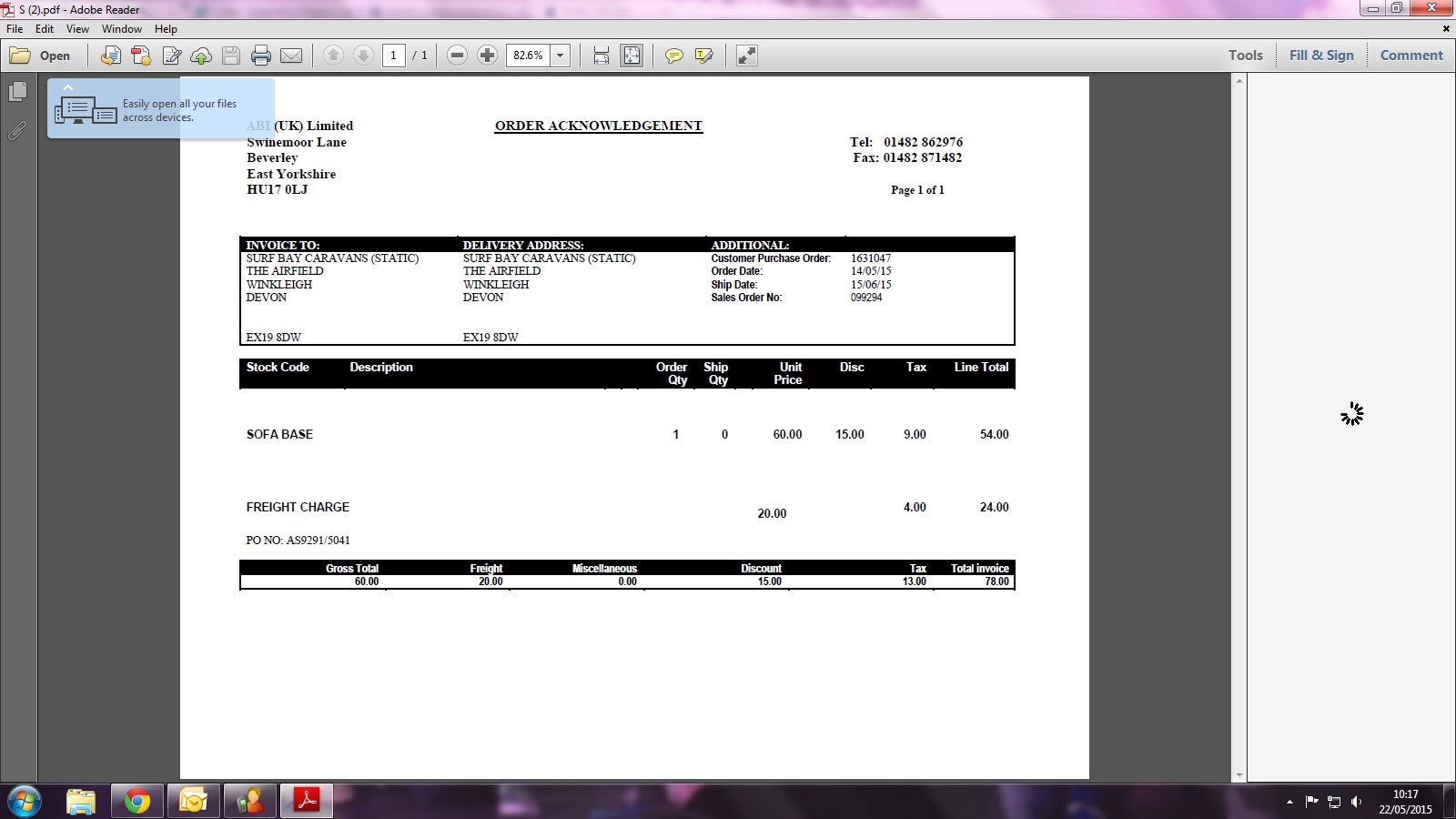Fit one full page to window
This screenshot has width=1456, height=819.
tap(632, 56)
